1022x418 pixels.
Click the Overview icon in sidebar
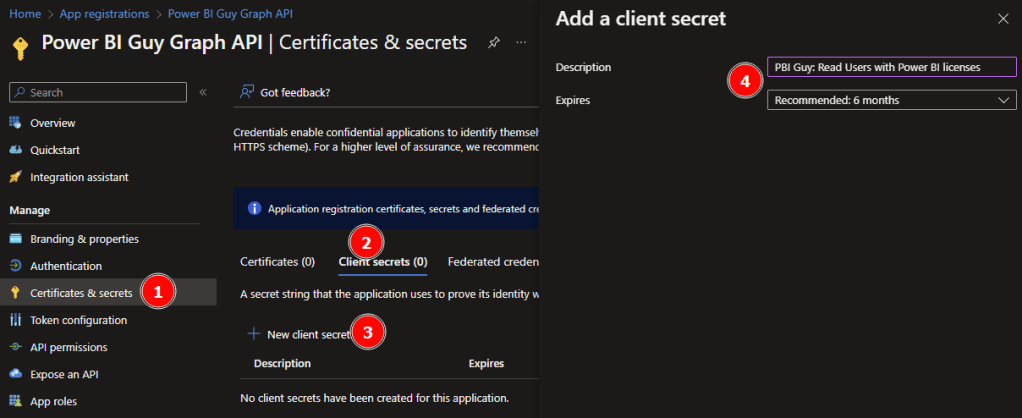click(15, 122)
